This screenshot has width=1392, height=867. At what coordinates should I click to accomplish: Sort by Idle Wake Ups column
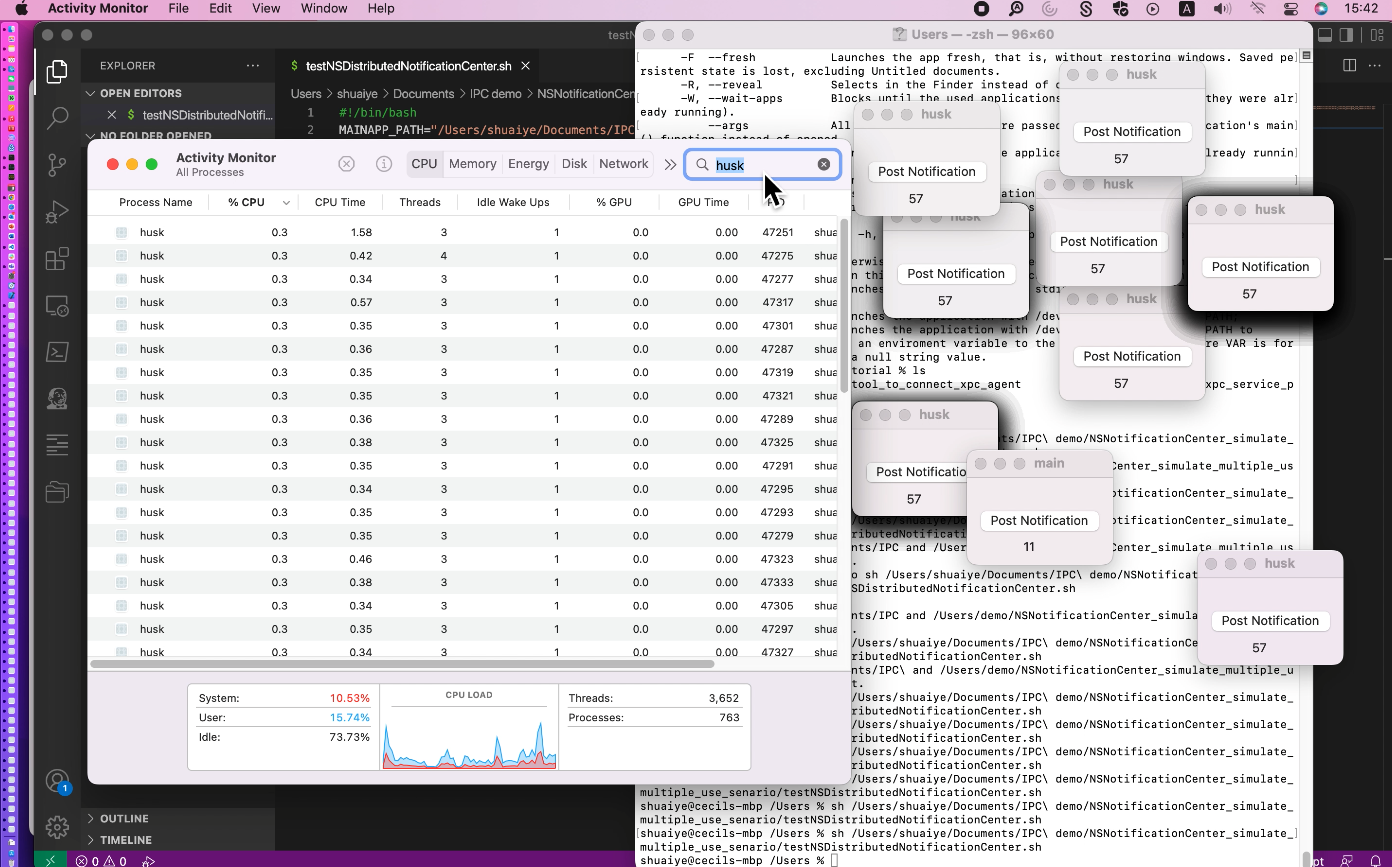point(513,202)
